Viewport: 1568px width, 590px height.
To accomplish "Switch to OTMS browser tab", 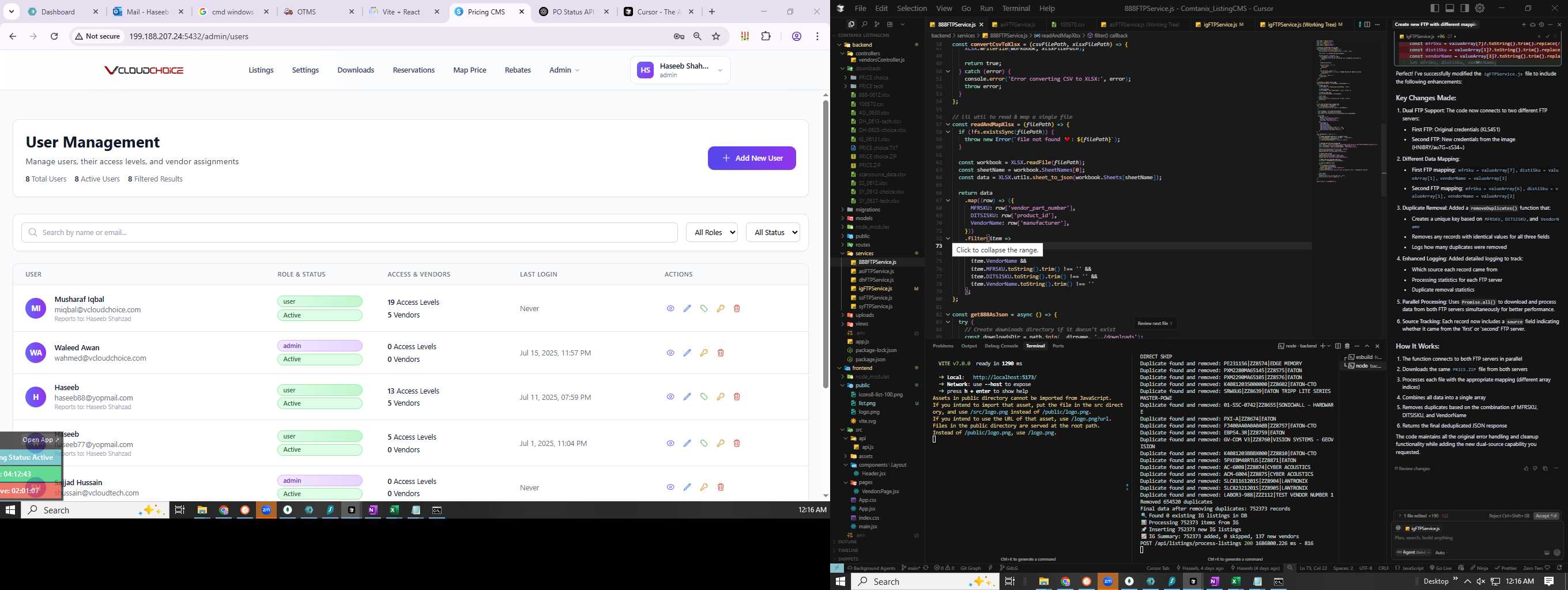I will click(x=319, y=12).
